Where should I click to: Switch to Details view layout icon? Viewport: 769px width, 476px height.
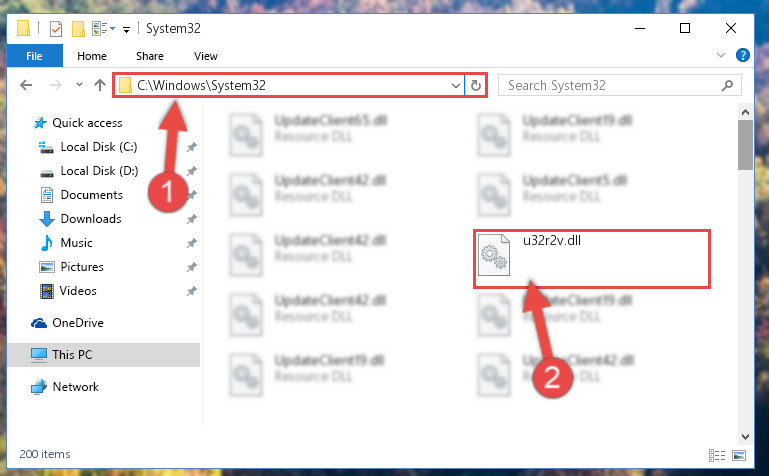pos(717,455)
